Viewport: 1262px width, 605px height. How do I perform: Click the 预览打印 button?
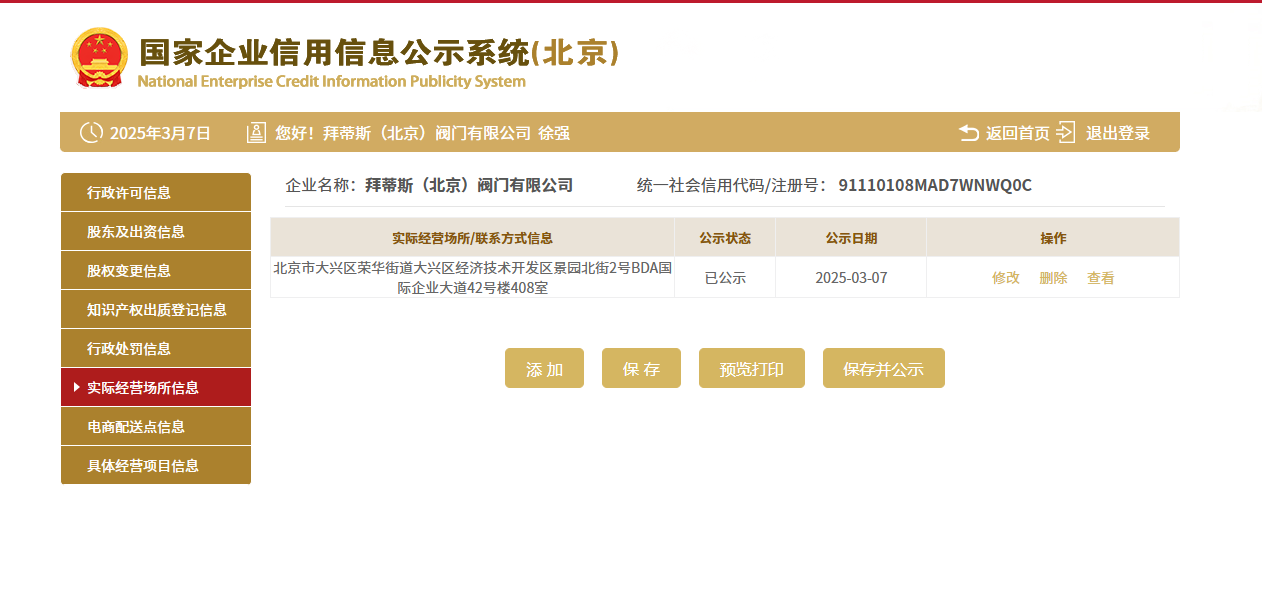(x=752, y=368)
